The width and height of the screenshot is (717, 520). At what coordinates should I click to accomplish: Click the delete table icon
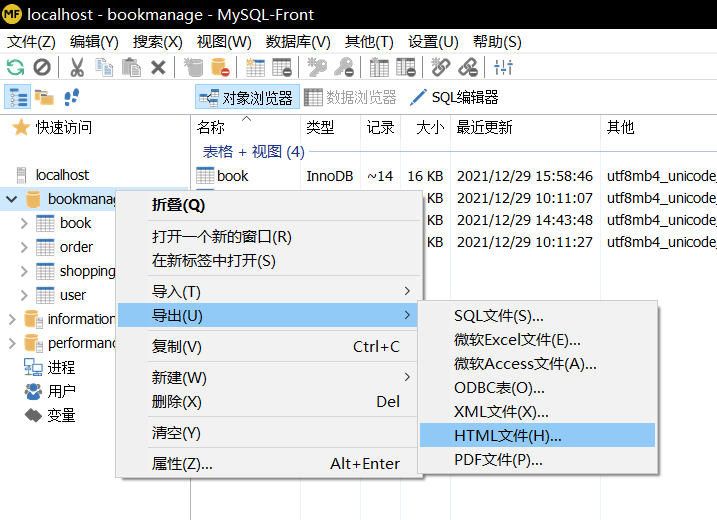[x=282, y=68]
